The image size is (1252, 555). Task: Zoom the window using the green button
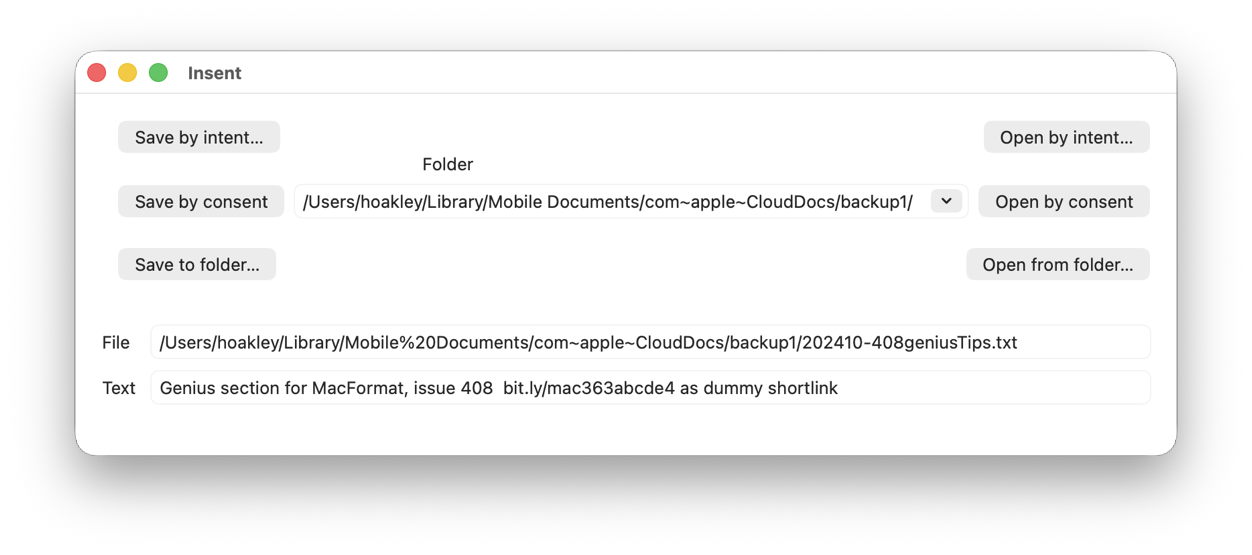(x=158, y=73)
